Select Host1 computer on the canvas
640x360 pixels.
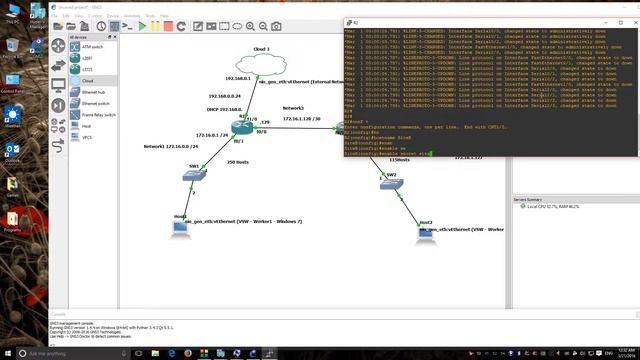(x=180, y=229)
